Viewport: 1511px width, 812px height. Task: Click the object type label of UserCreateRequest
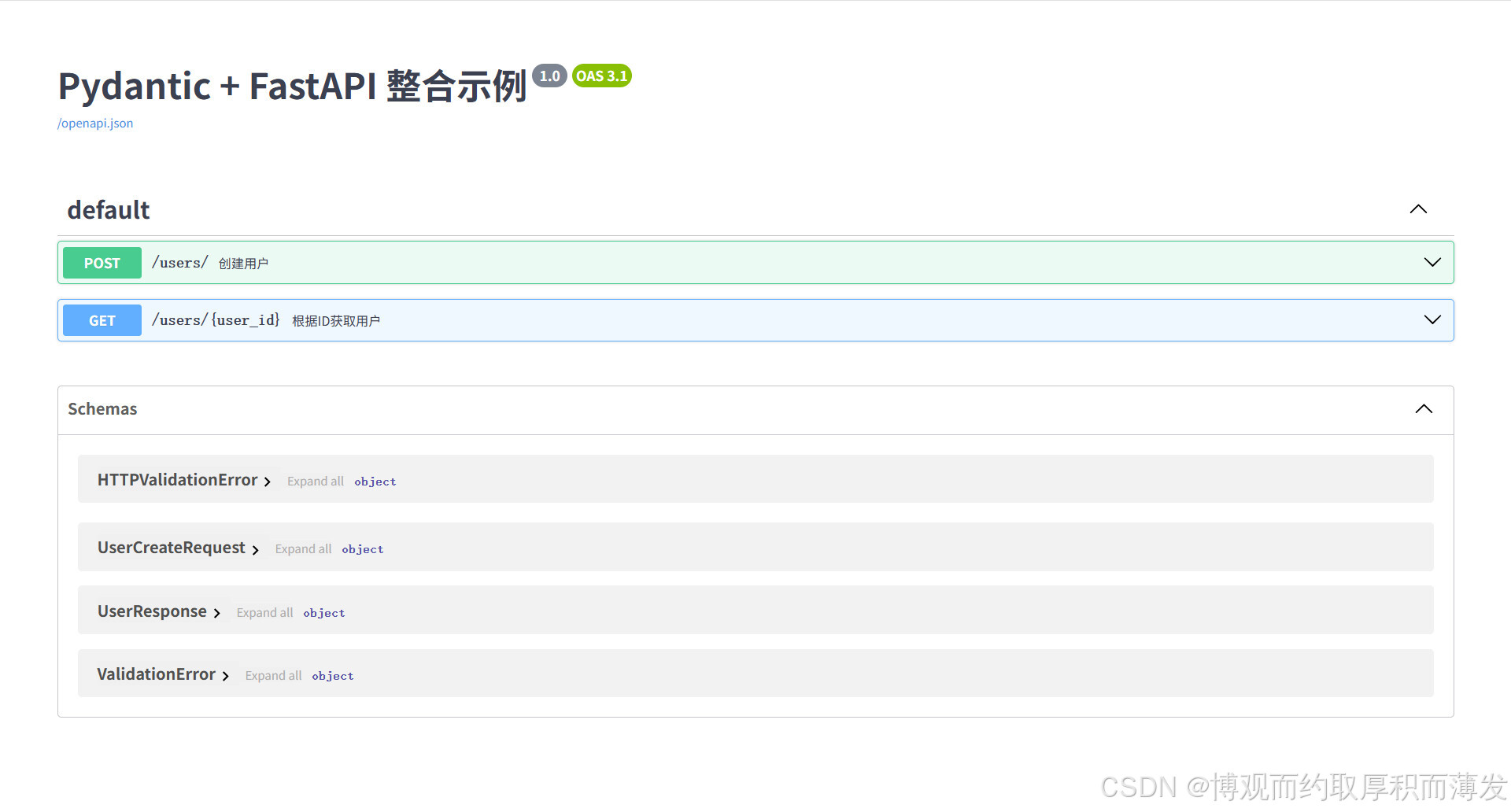point(363,549)
